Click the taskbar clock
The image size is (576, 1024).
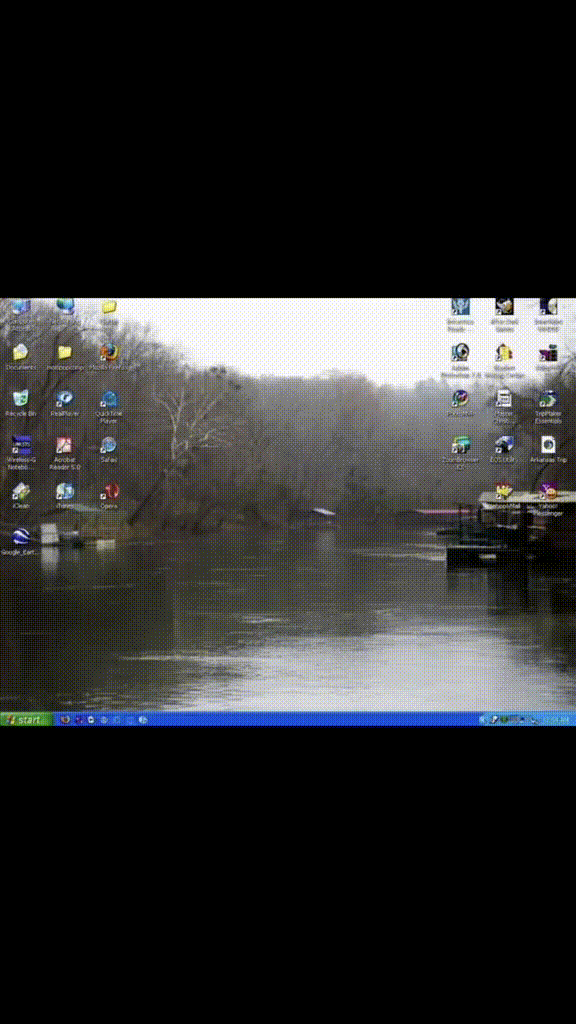pyautogui.click(x=558, y=720)
